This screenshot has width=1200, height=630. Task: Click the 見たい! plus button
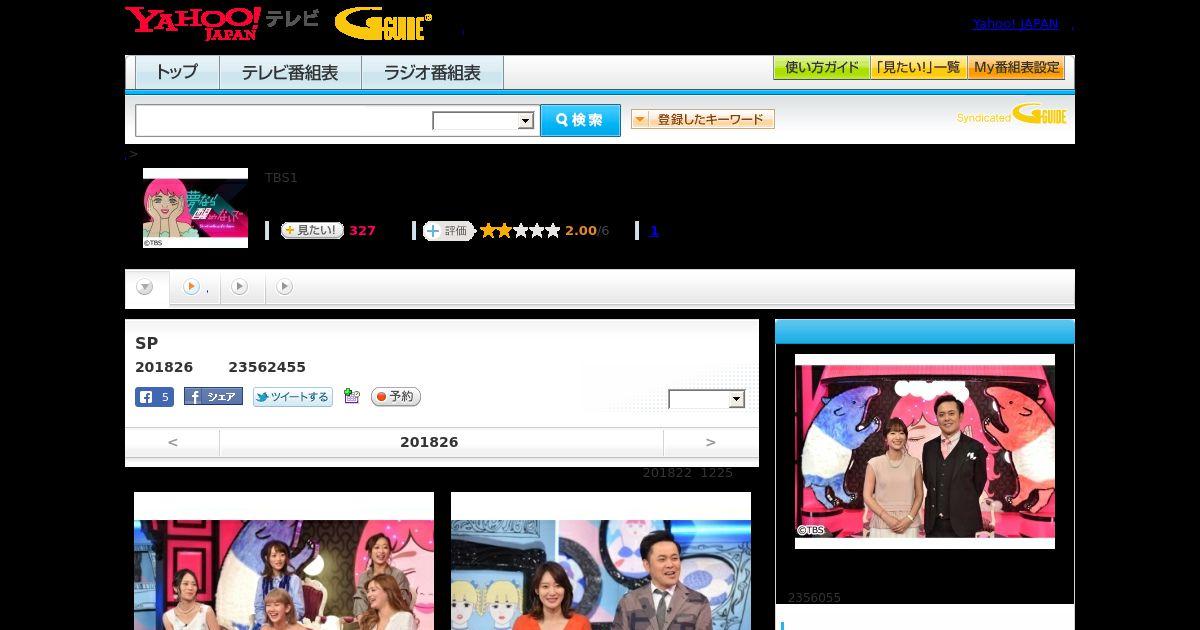point(312,230)
